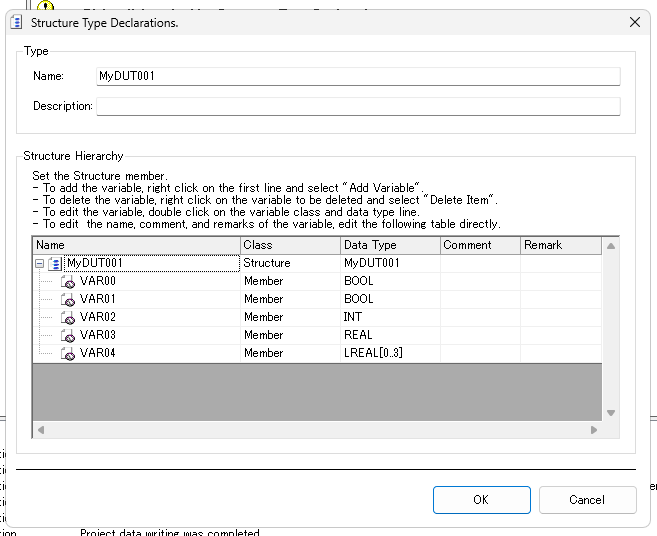Image resolution: width=657 pixels, height=536 pixels.
Task: Click the Member class cell of VAR00
Action: click(x=290, y=281)
